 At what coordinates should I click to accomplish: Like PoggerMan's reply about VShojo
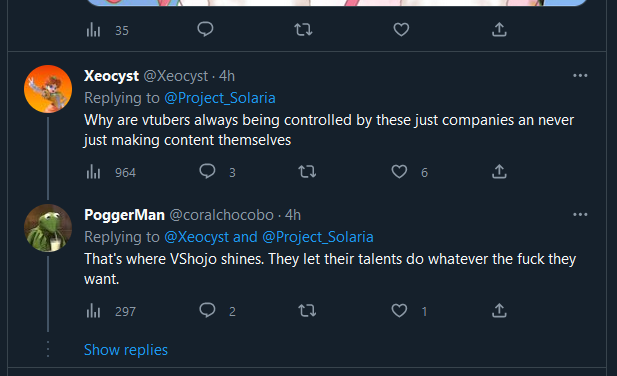[x=399, y=311]
